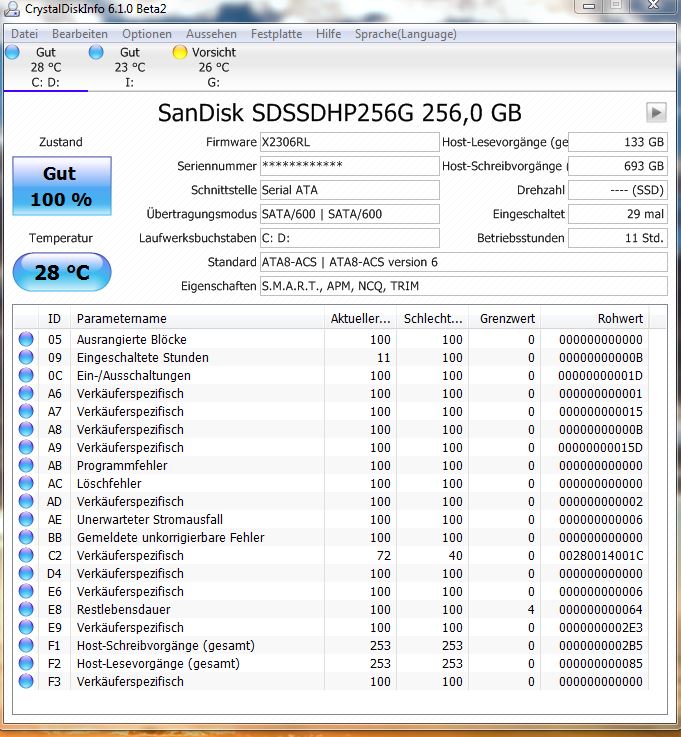The image size is (681, 737).
Task: Sort by the Parametername column header
Action: [x=197, y=318]
